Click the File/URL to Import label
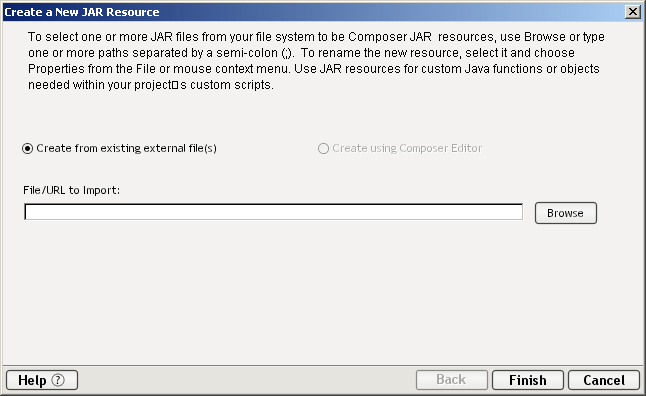646x396 pixels. pos(72,190)
